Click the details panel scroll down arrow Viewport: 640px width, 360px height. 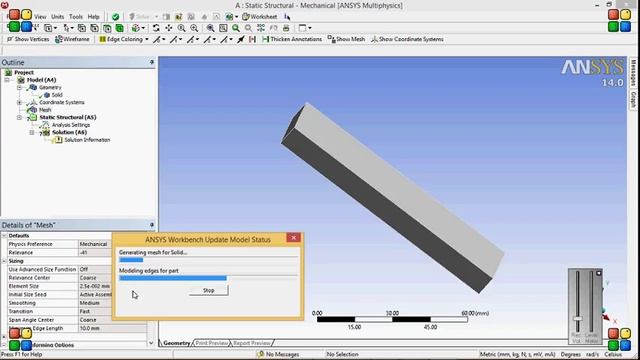[x=151, y=343]
